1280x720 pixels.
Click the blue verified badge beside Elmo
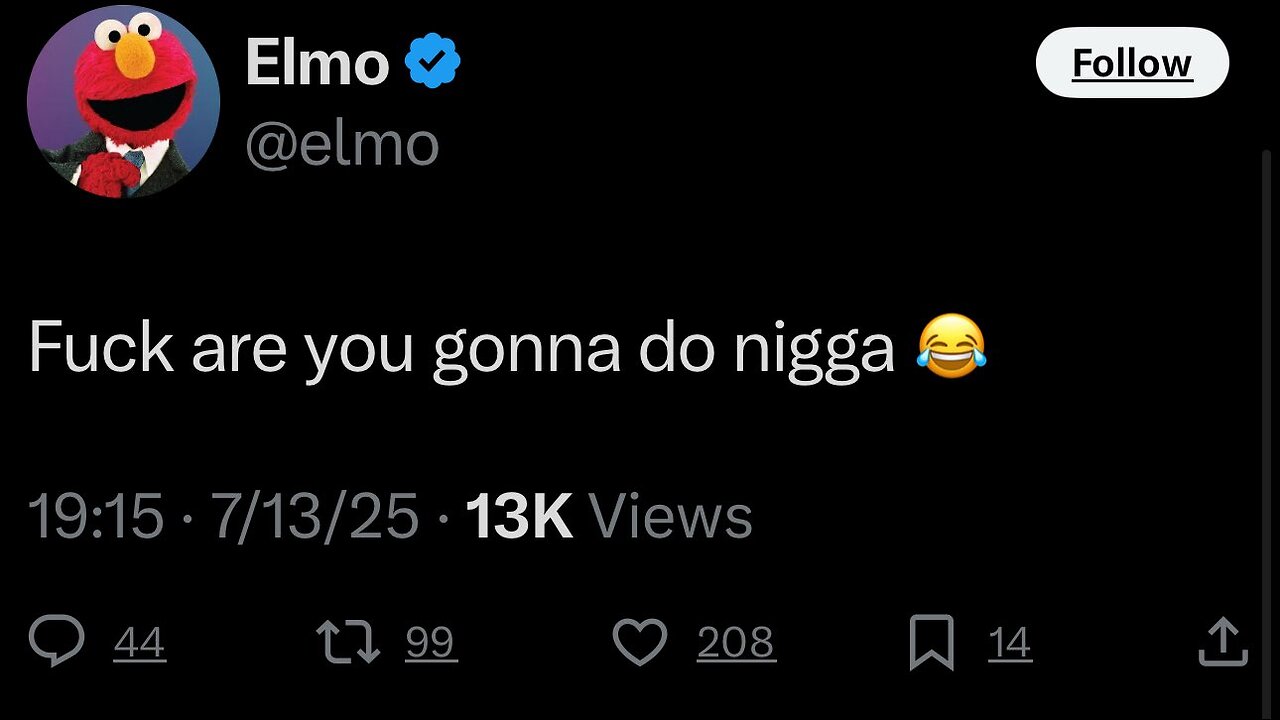pyautogui.click(x=432, y=64)
